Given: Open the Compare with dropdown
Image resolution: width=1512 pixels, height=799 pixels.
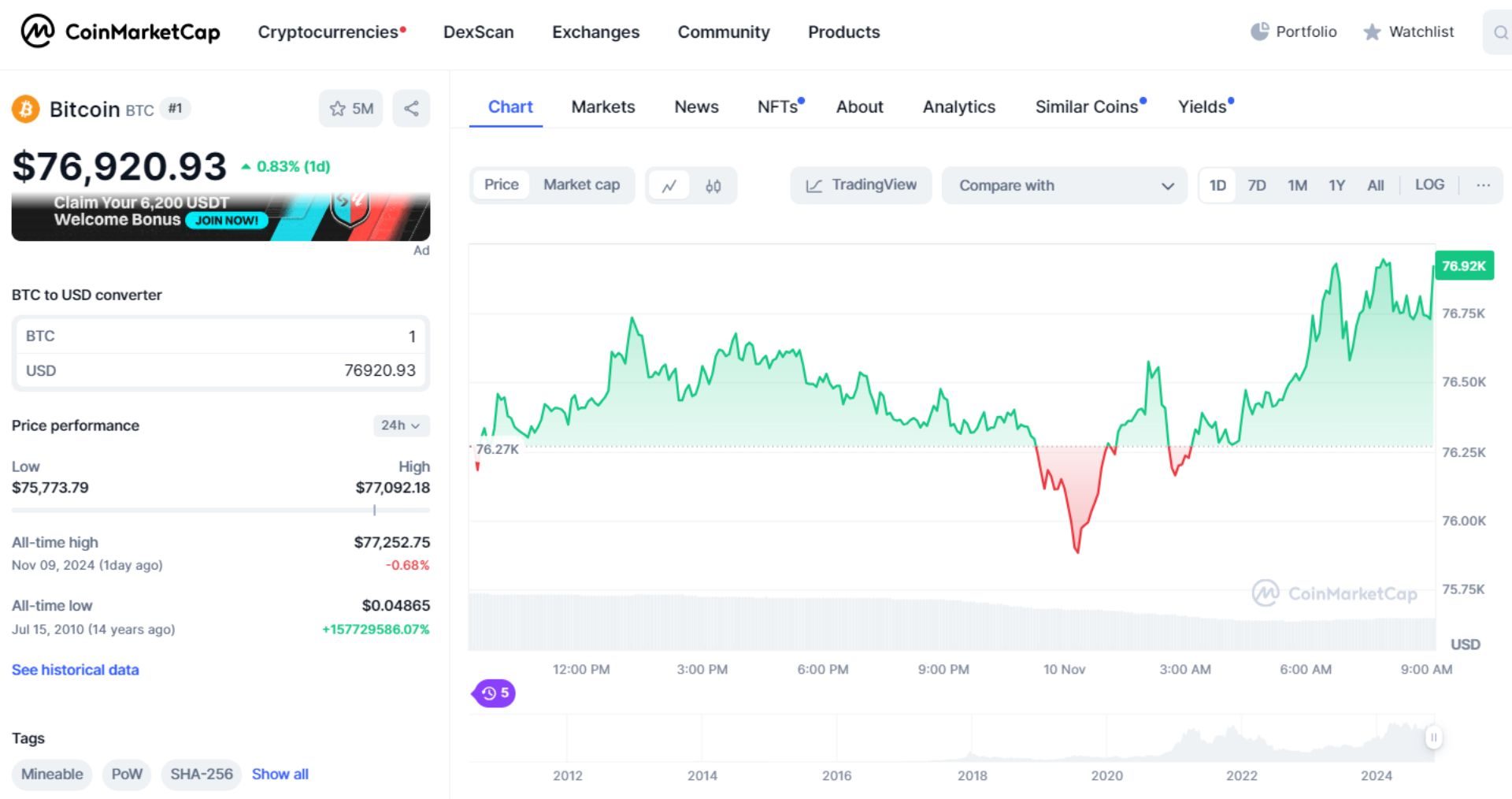Looking at the screenshot, I should (x=1064, y=185).
